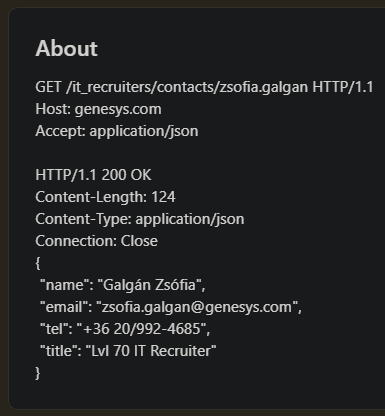
Task: Click the email address zsofia.galgan@genesys.com
Action: (x=196, y=307)
